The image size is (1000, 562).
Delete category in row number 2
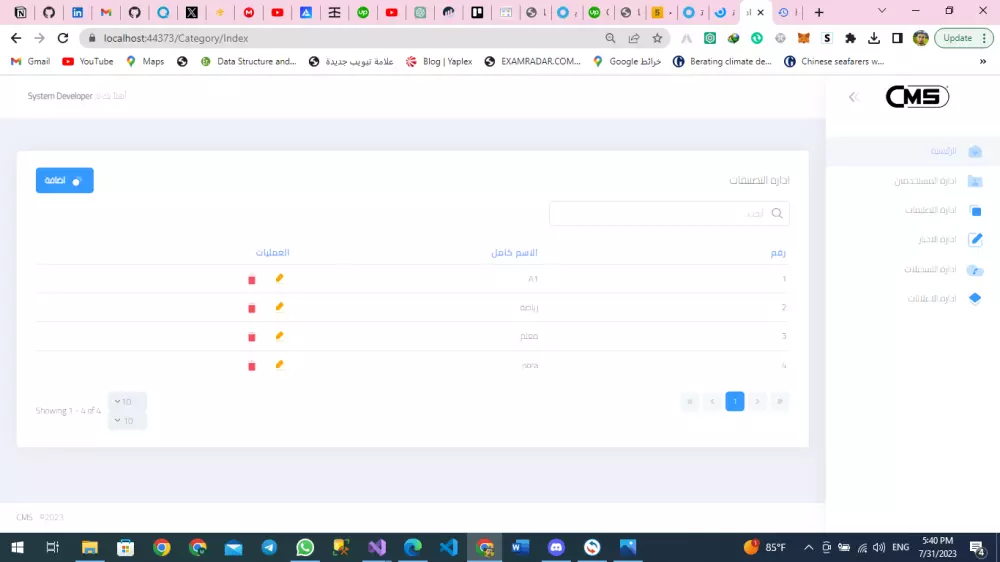point(252,308)
